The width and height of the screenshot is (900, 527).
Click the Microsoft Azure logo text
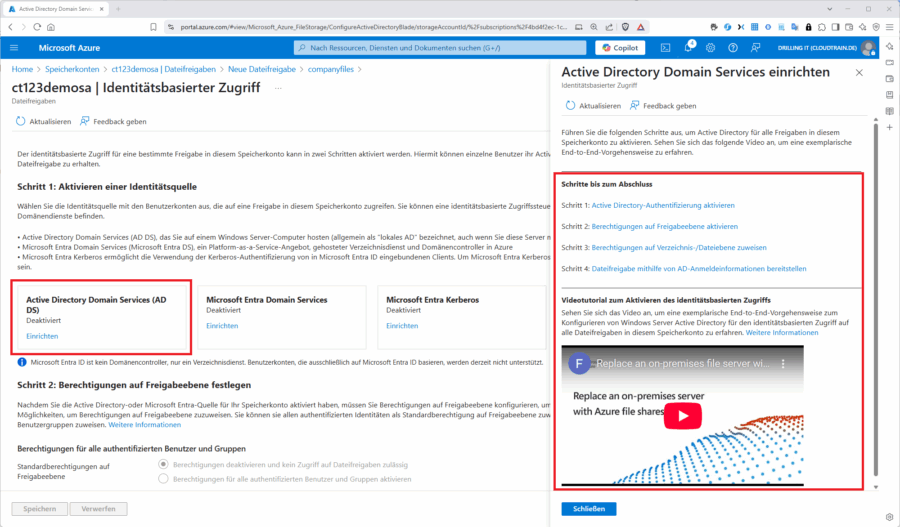(69, 48)
